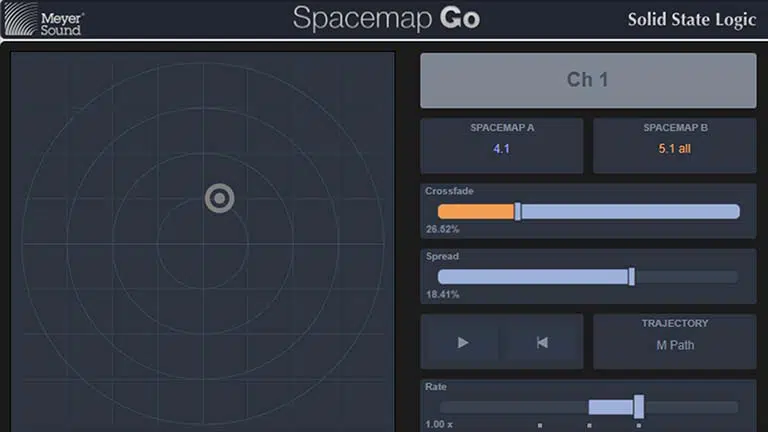This screenshot has height=432, width=768.
Task: Click the Crossfade slider handle
Action: pyautogui.click(x=518, y=212)
